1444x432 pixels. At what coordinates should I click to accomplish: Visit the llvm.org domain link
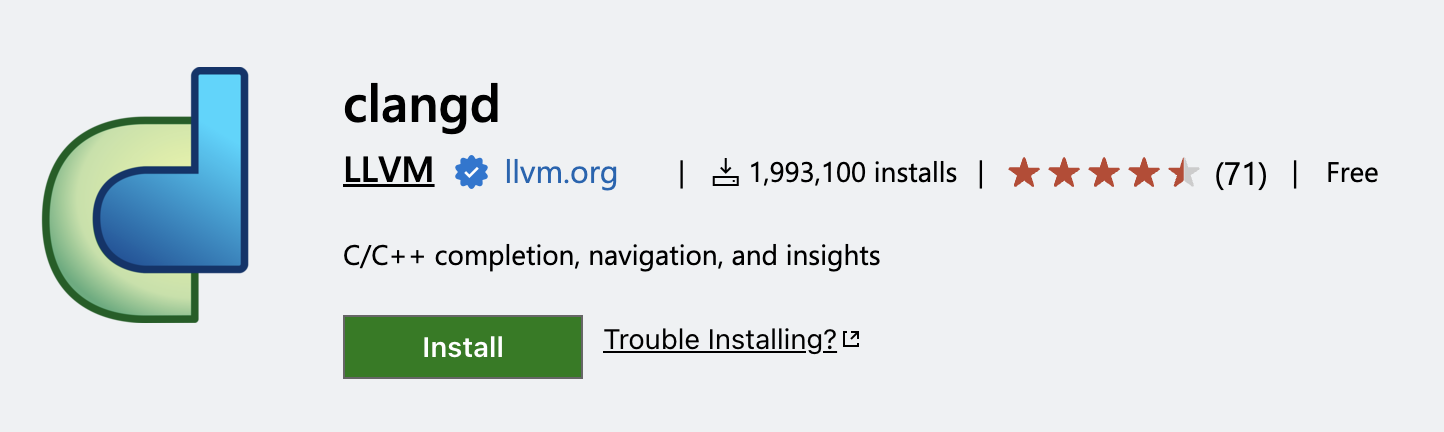click(x=561, y=173)
